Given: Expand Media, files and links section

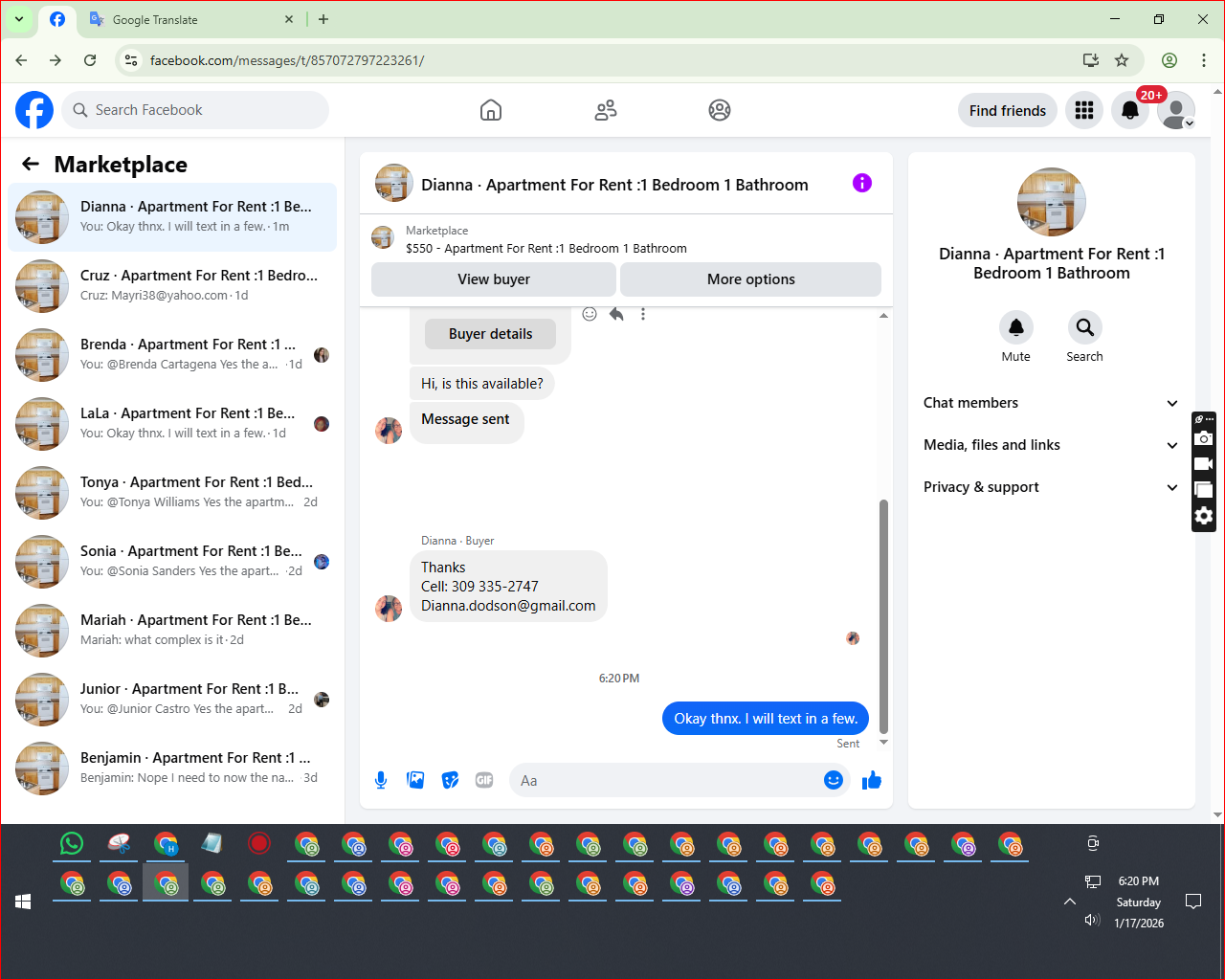Looking at the screenshot, I should (x=1051, y=445).
